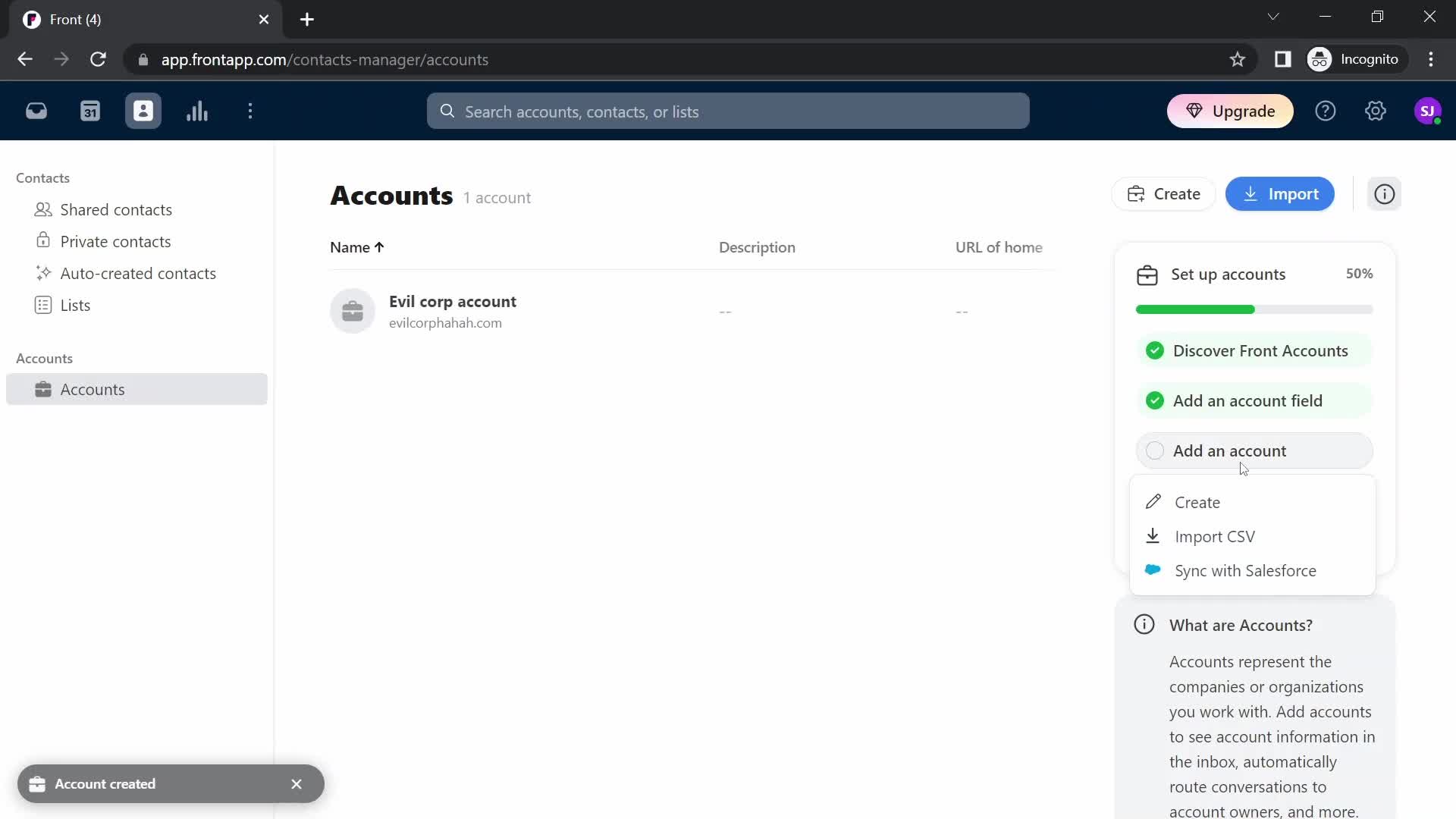The height and width of the screenshot is (819, 1456).
Task: Expand the Accounts section in left sidebar
Action: [x=45, y=358]
